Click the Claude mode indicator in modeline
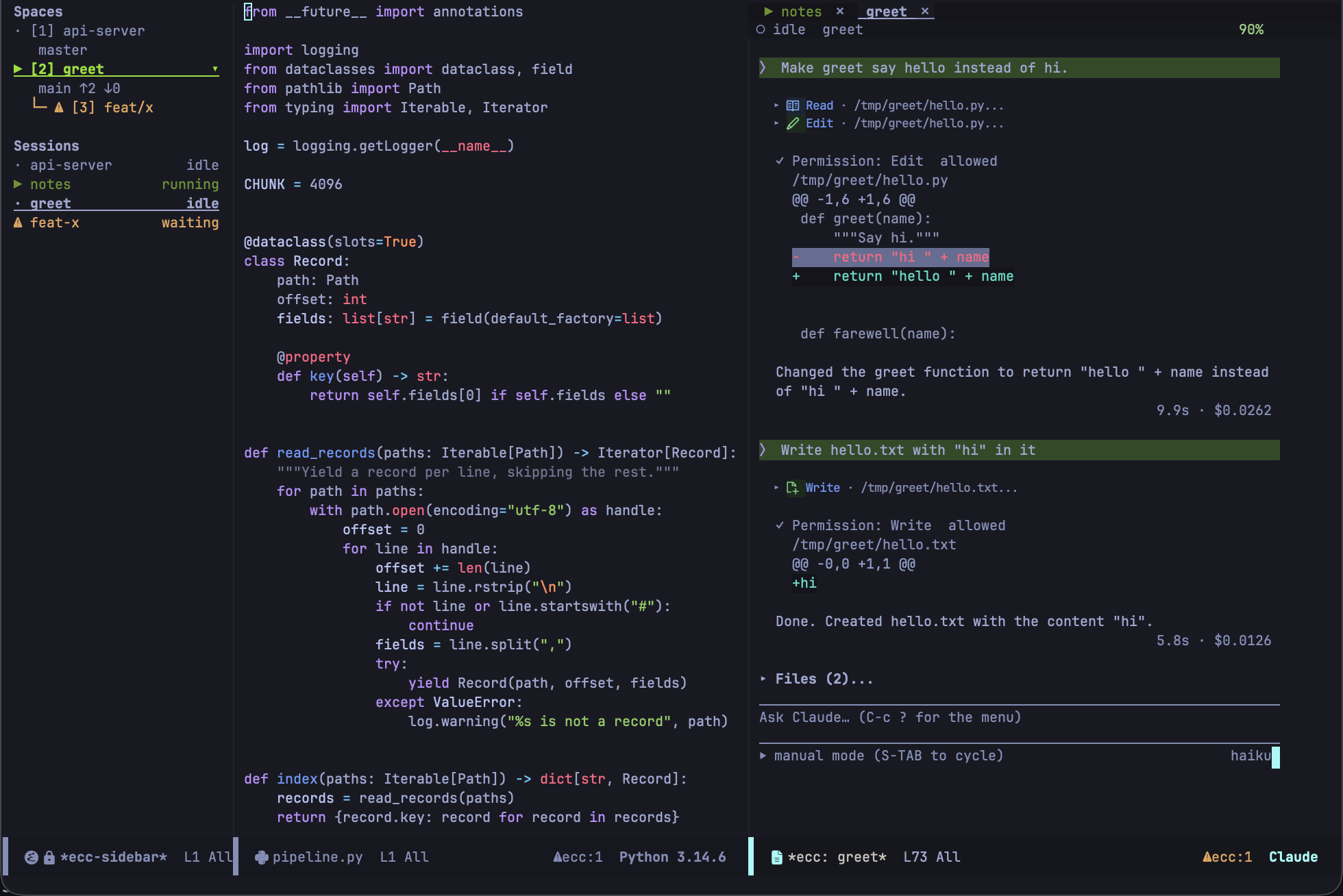Screen dimensions: 1343x896 point(1294,857)
